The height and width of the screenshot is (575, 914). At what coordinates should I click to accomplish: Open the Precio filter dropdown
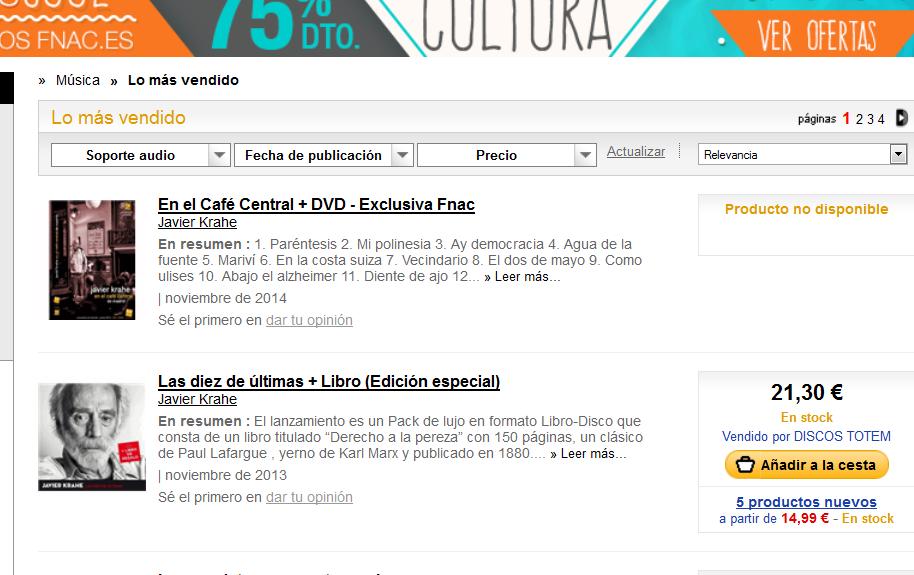click(x=507, y=155)
